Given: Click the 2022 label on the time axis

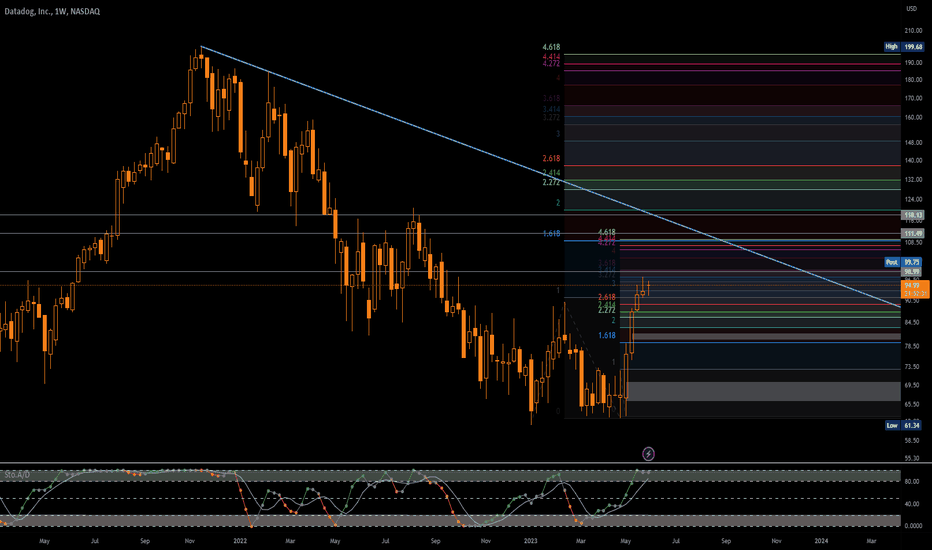Looking at the screenshot, I should tap(240, 541).
